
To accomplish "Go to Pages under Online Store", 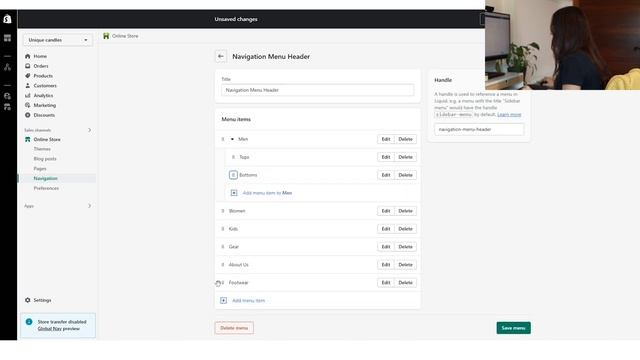I will (x=40, y=169).
